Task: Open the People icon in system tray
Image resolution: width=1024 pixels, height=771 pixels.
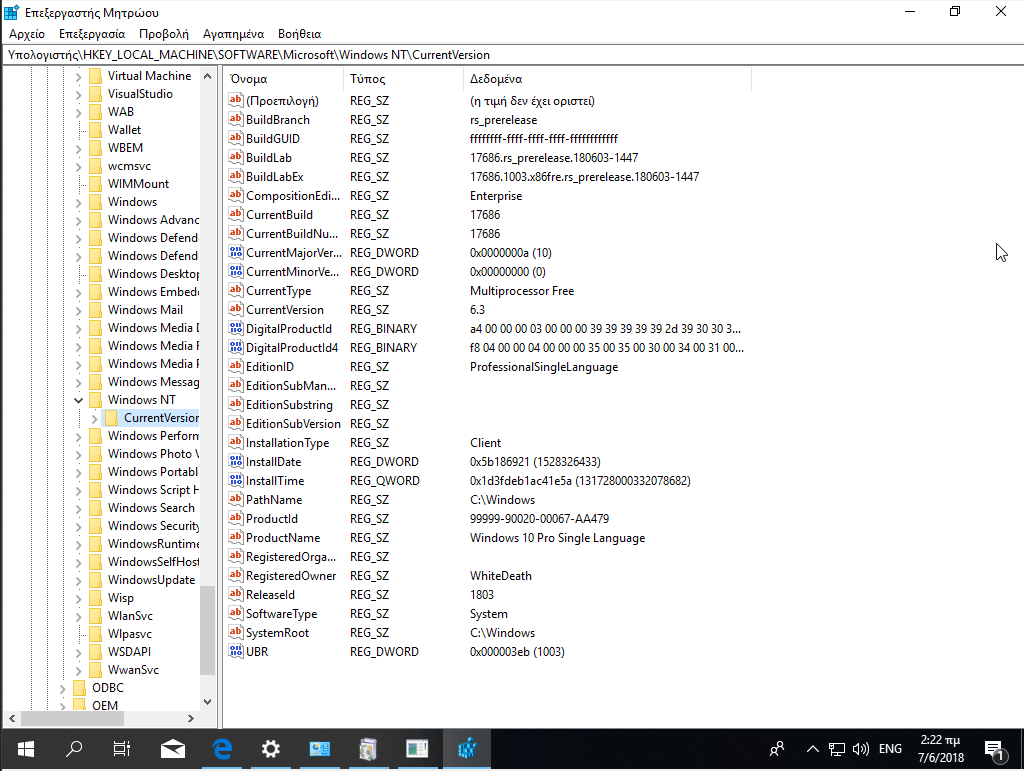Action: coord(776,749)
